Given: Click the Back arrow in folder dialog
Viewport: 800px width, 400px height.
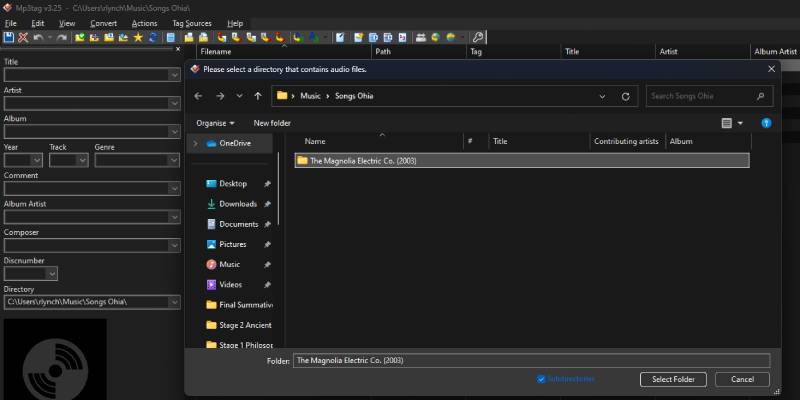Looking at the screenshot, I should tap(198, 96).
